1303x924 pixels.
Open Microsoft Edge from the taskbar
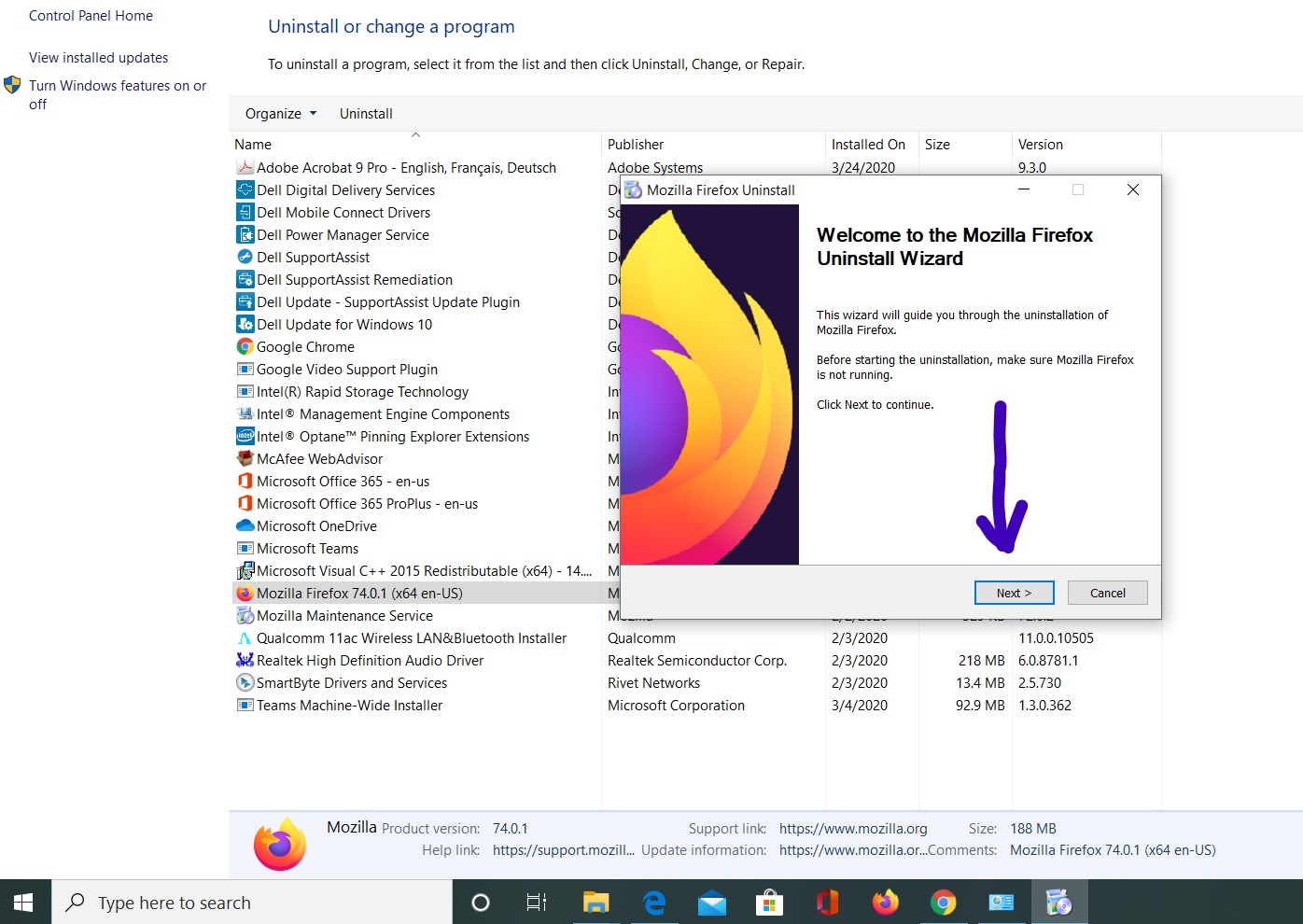pos(654,903)
